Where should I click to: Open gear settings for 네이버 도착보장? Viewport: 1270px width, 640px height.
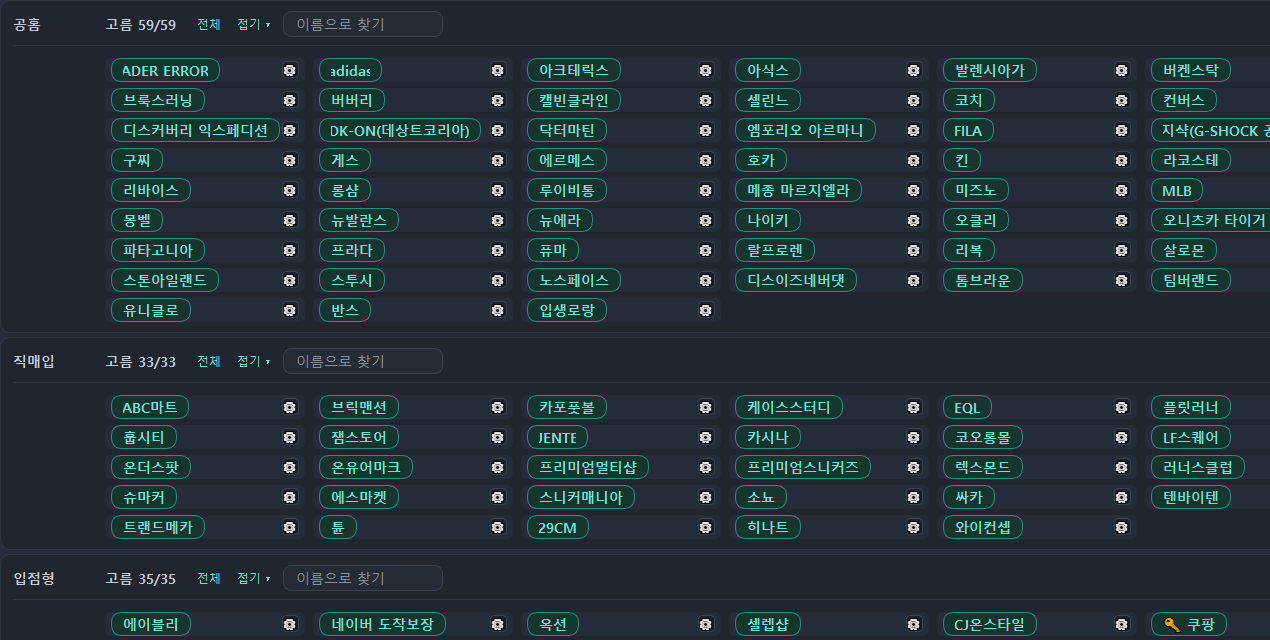point(498,624)
